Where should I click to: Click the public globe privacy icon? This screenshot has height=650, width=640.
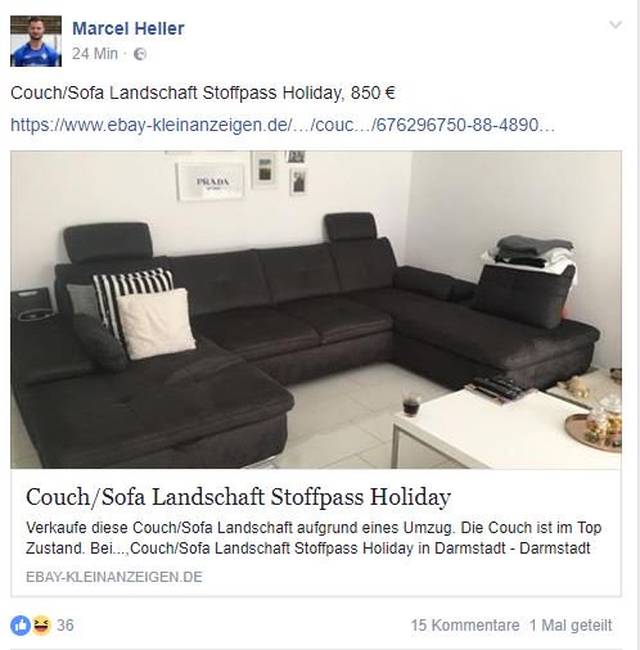[x=140, y=54]
